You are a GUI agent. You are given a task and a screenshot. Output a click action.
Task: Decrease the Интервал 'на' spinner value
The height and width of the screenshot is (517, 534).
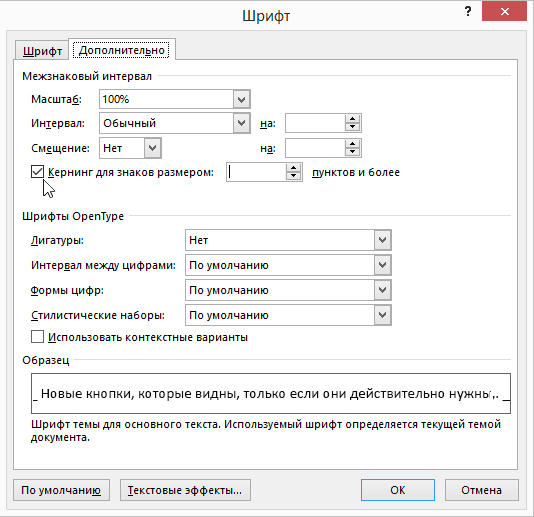352,127
